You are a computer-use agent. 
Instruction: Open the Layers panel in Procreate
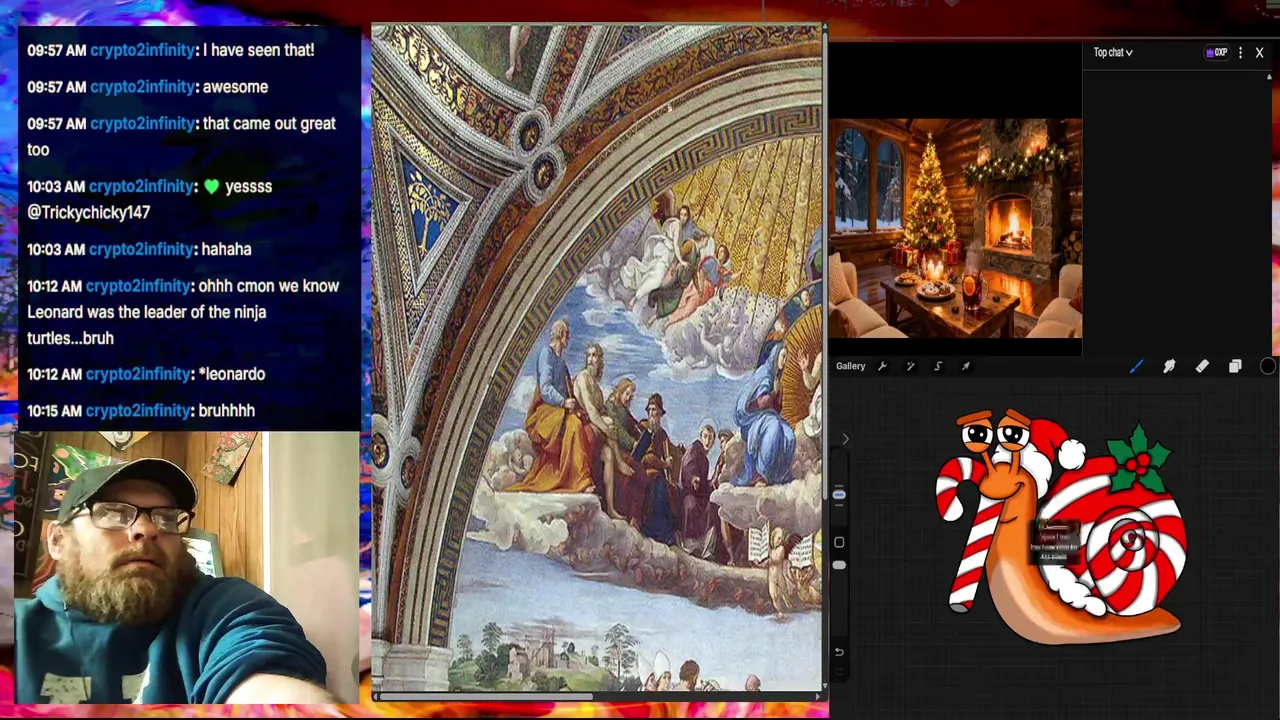(x=1235, y=366)
